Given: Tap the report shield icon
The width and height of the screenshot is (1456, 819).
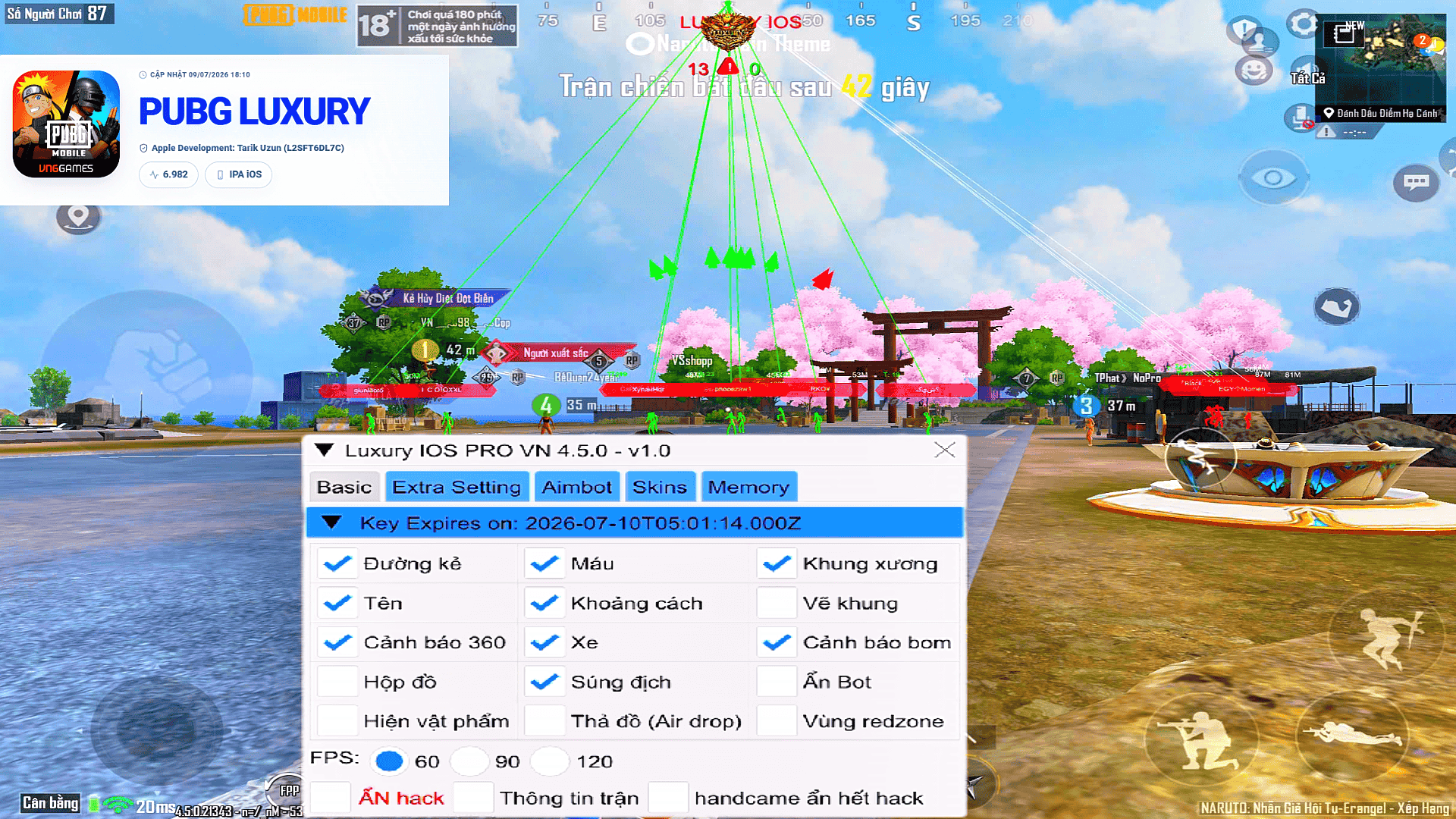Looking at the screenshot, I should click(x=1242, y=30).
